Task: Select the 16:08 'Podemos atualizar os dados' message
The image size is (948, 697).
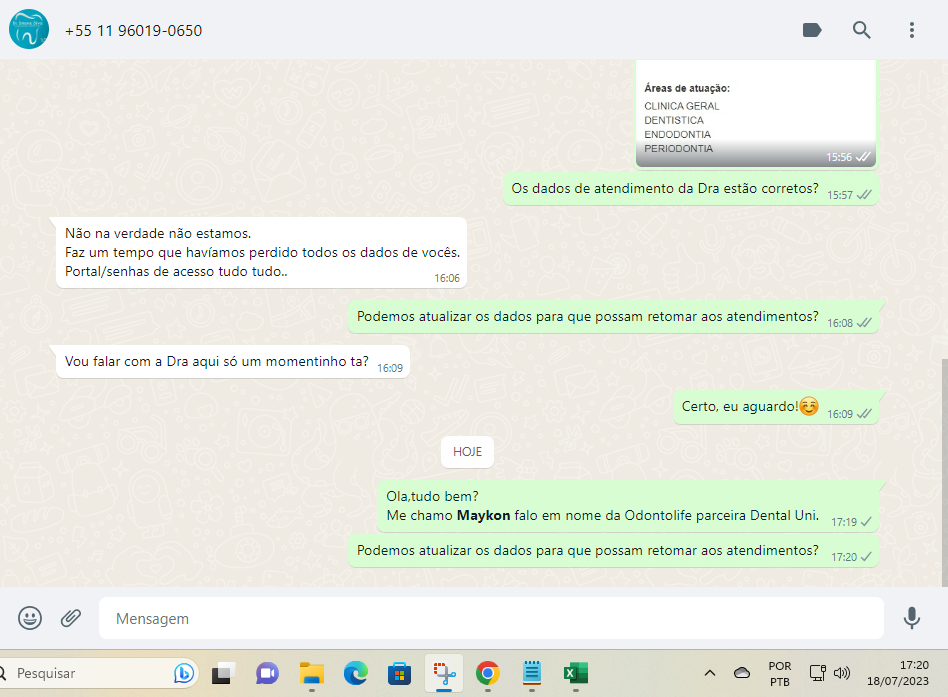Action: 613,317
